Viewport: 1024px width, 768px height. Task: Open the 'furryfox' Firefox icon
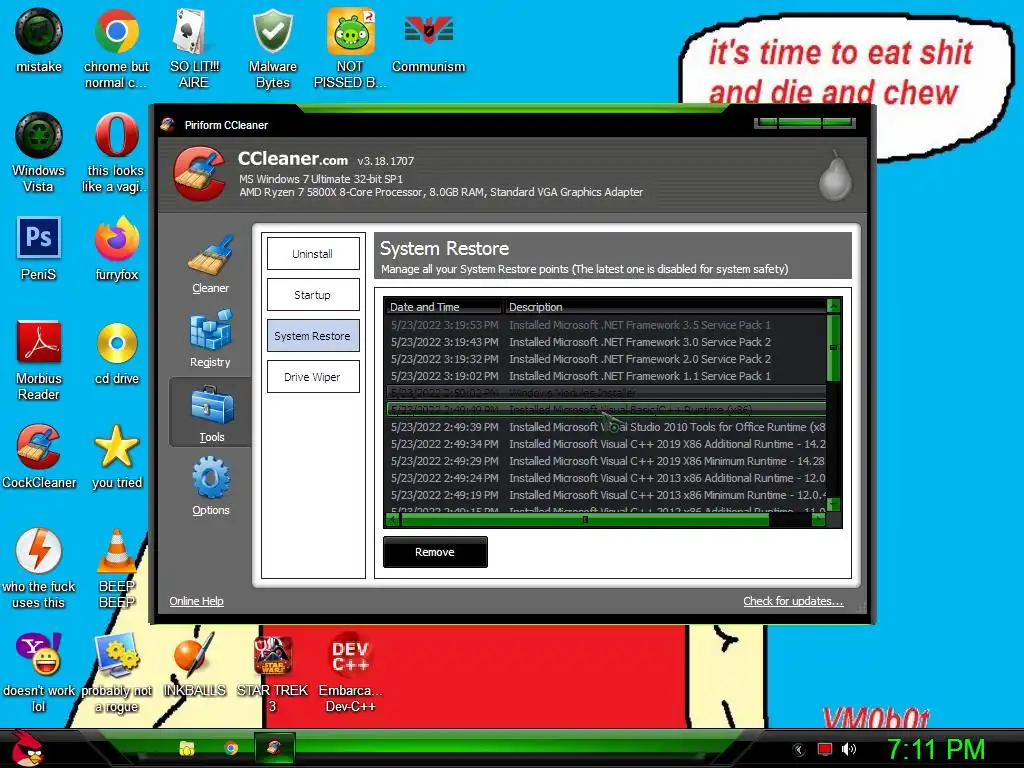(x=116, y=248)
